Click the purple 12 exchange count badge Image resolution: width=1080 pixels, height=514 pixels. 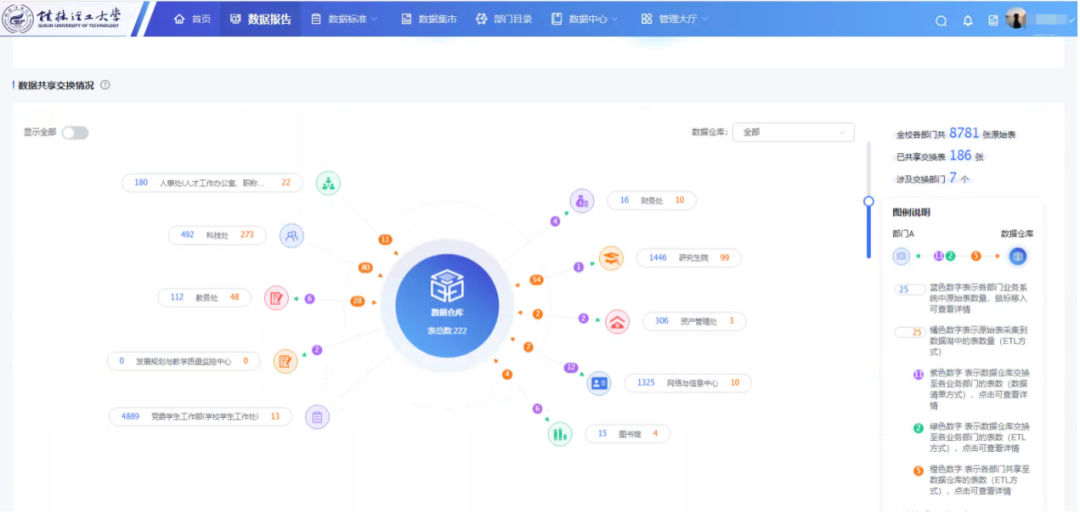tap(571, 367)
